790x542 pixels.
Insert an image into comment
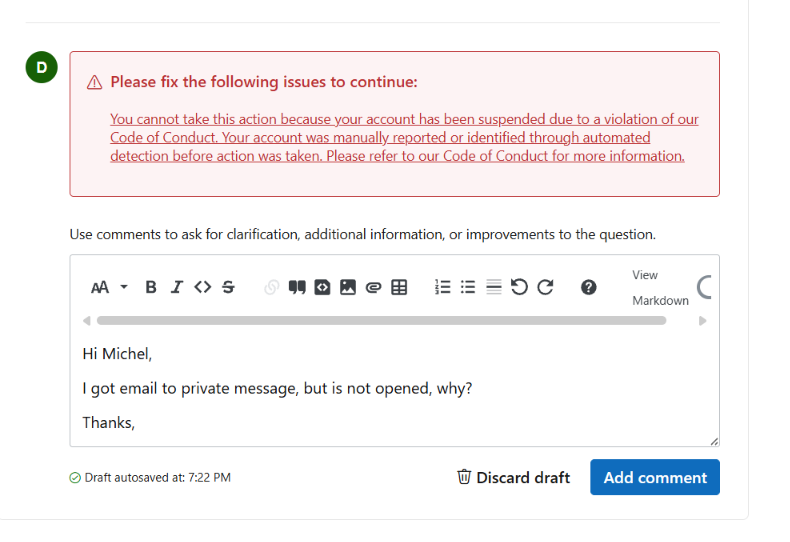pos(348,287)
